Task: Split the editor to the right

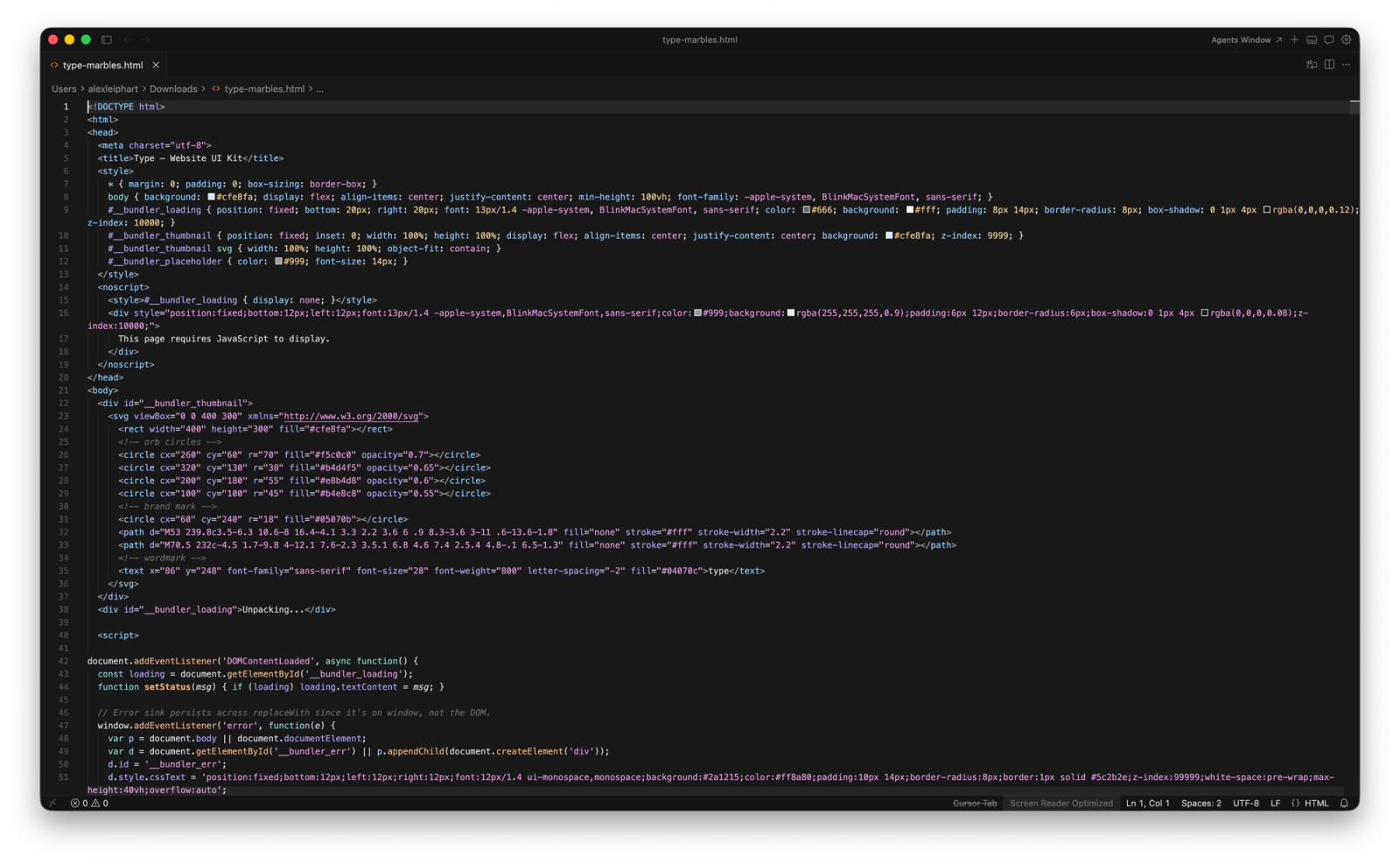Action: tap(1329, 65)
